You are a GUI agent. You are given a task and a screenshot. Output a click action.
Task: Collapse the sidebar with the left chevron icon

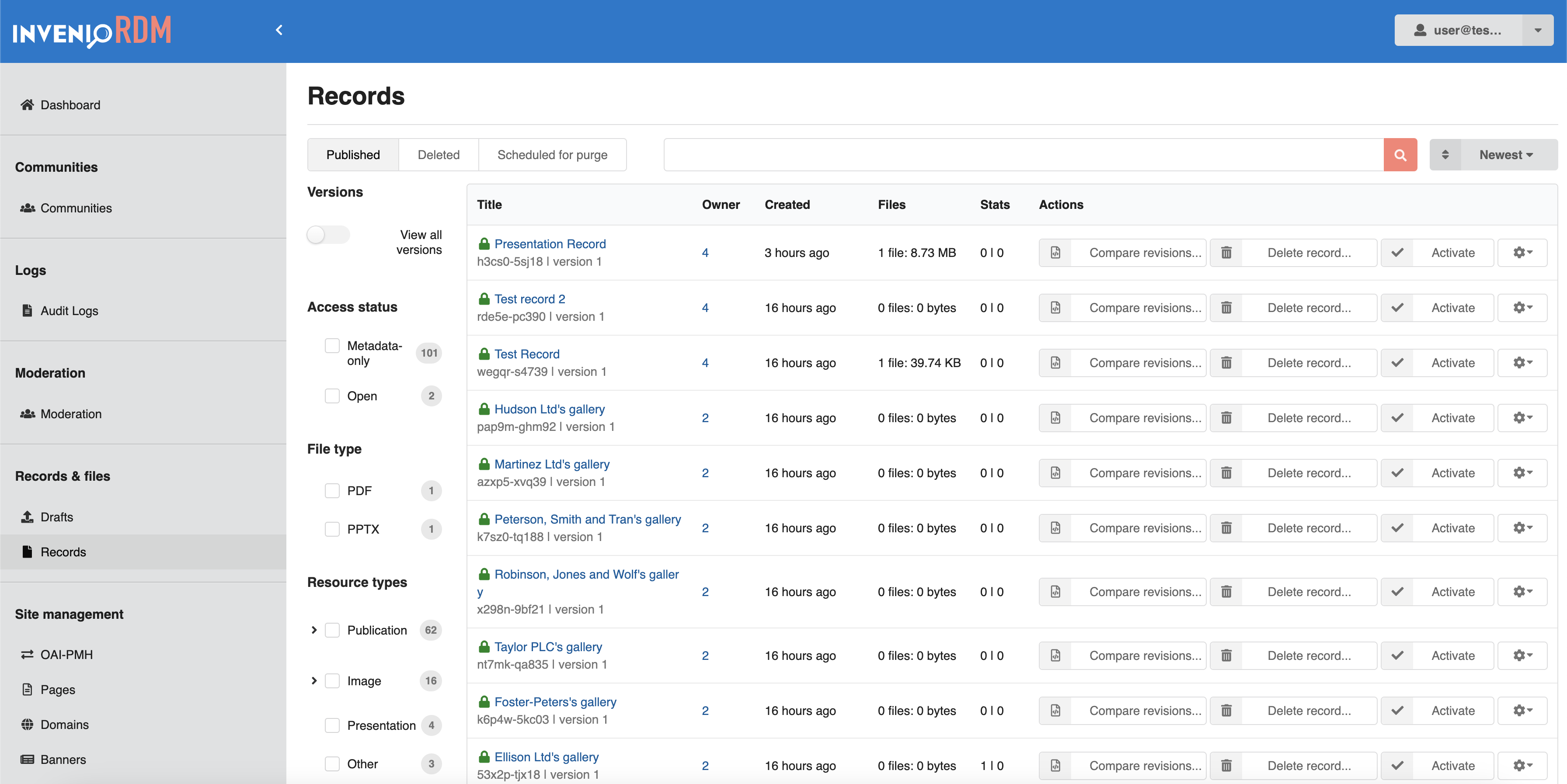pos(279,30)
